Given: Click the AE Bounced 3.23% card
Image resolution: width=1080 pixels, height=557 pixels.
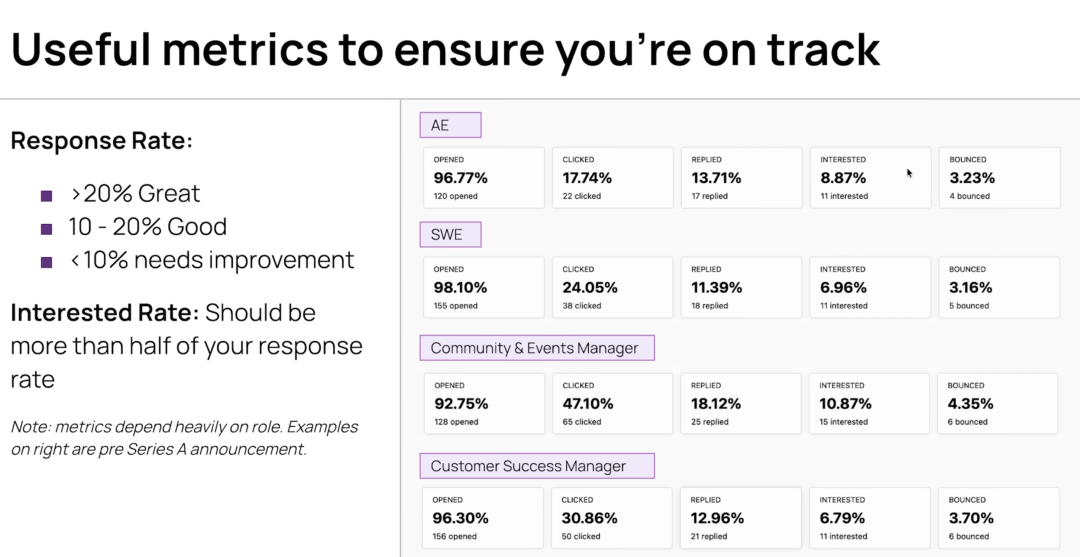Looking at the screenshot, I should (999, 178).
